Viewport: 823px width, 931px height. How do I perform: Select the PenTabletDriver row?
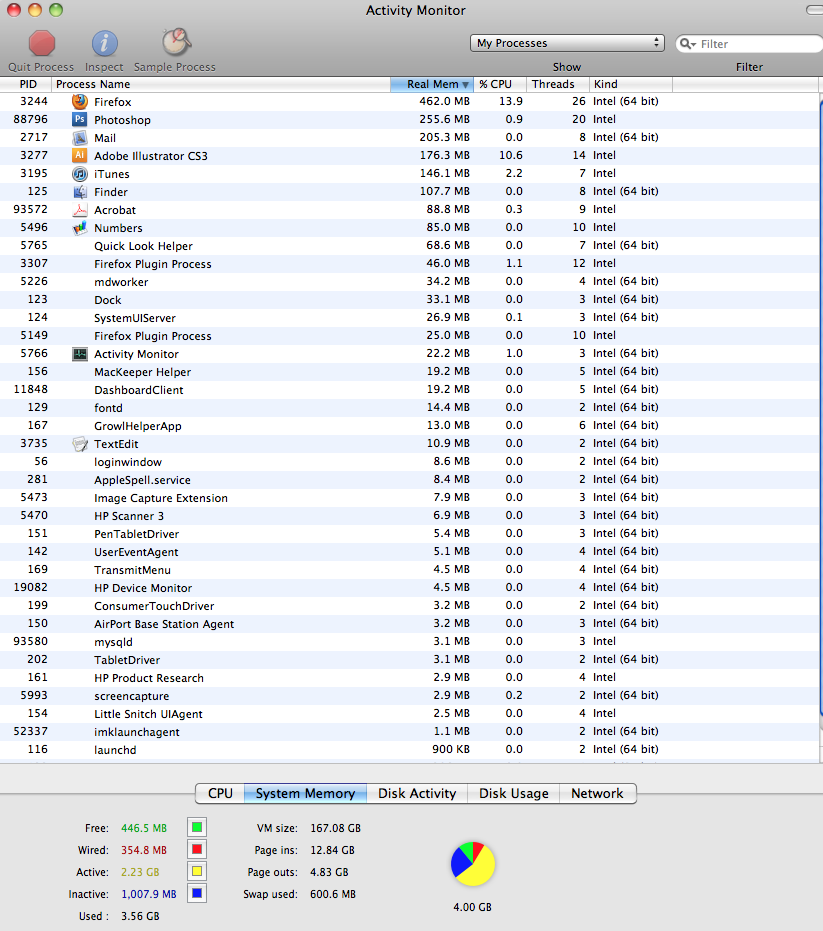point(410,534)
